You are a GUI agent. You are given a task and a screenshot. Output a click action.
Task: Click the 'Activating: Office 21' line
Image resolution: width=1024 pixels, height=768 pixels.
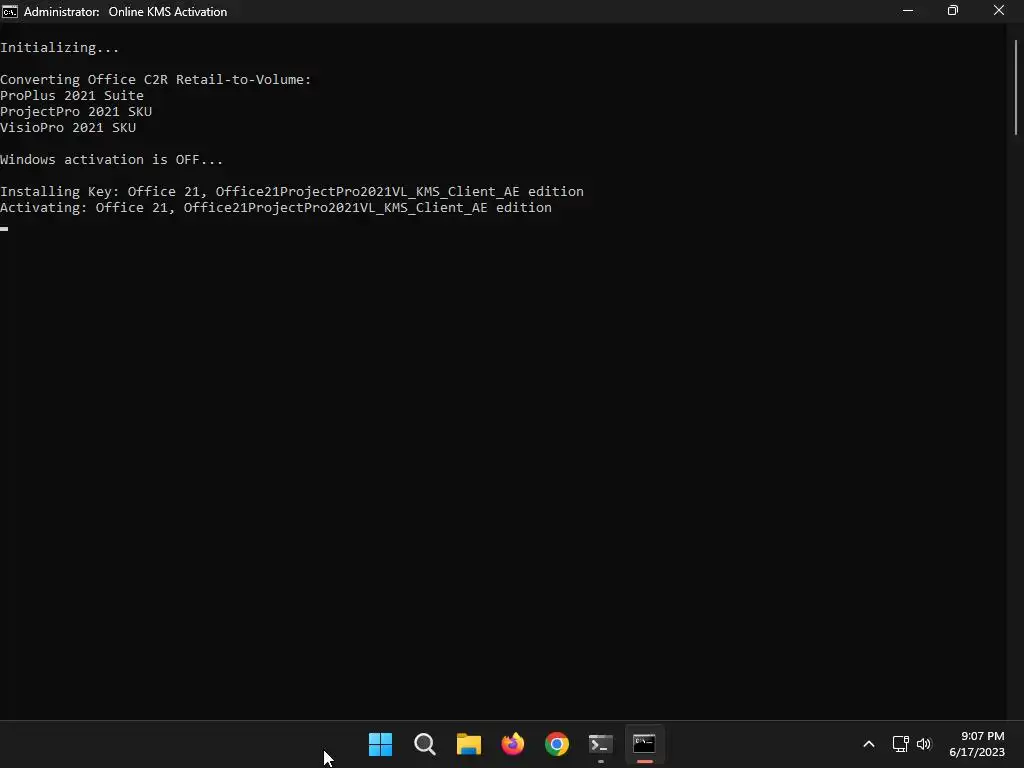(276, 208)
